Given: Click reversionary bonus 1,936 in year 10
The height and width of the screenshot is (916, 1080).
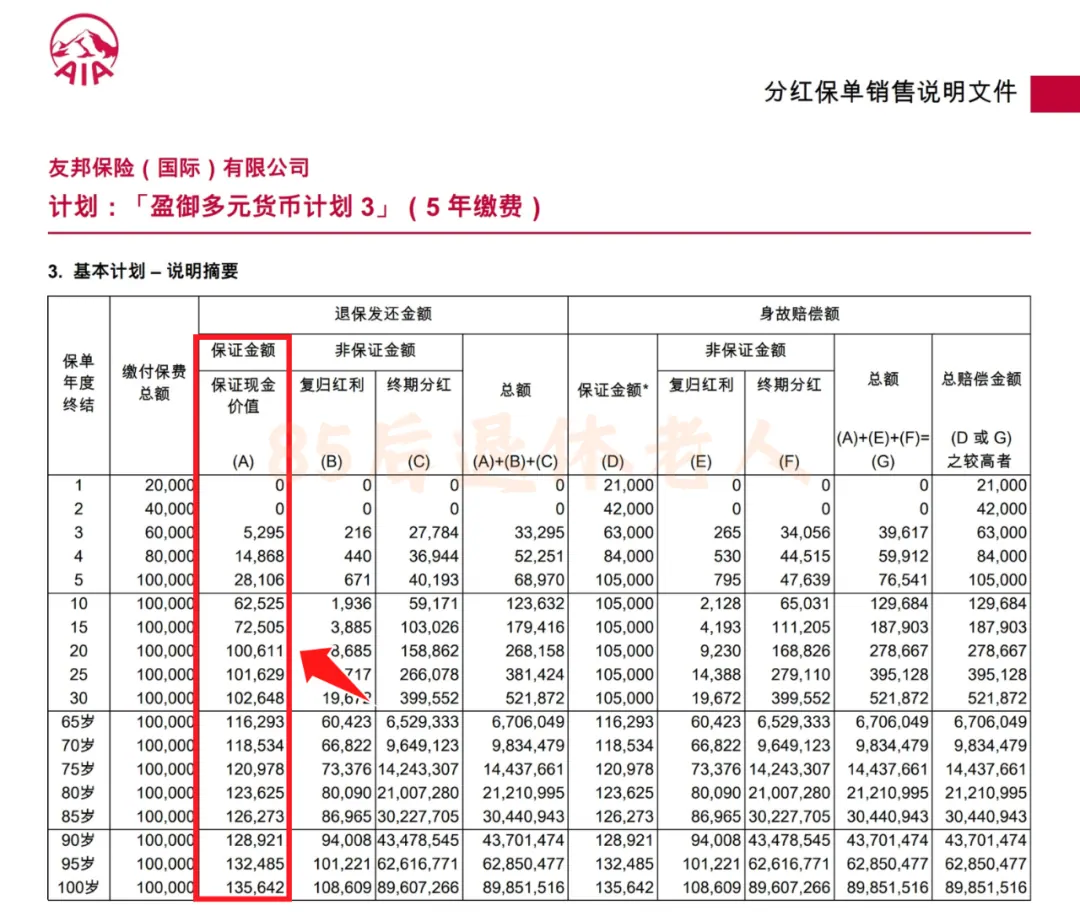Looking at the screenshot, I should (351, 604).
